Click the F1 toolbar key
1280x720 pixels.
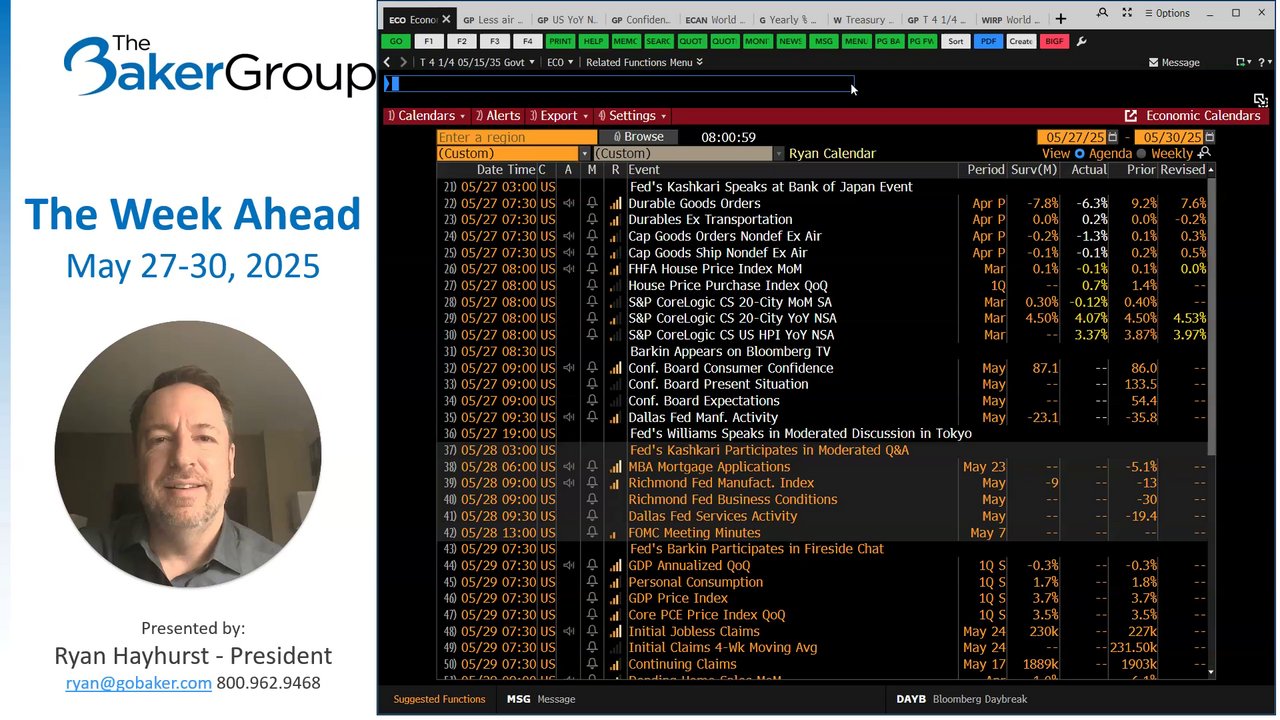[x=429, y=42]
